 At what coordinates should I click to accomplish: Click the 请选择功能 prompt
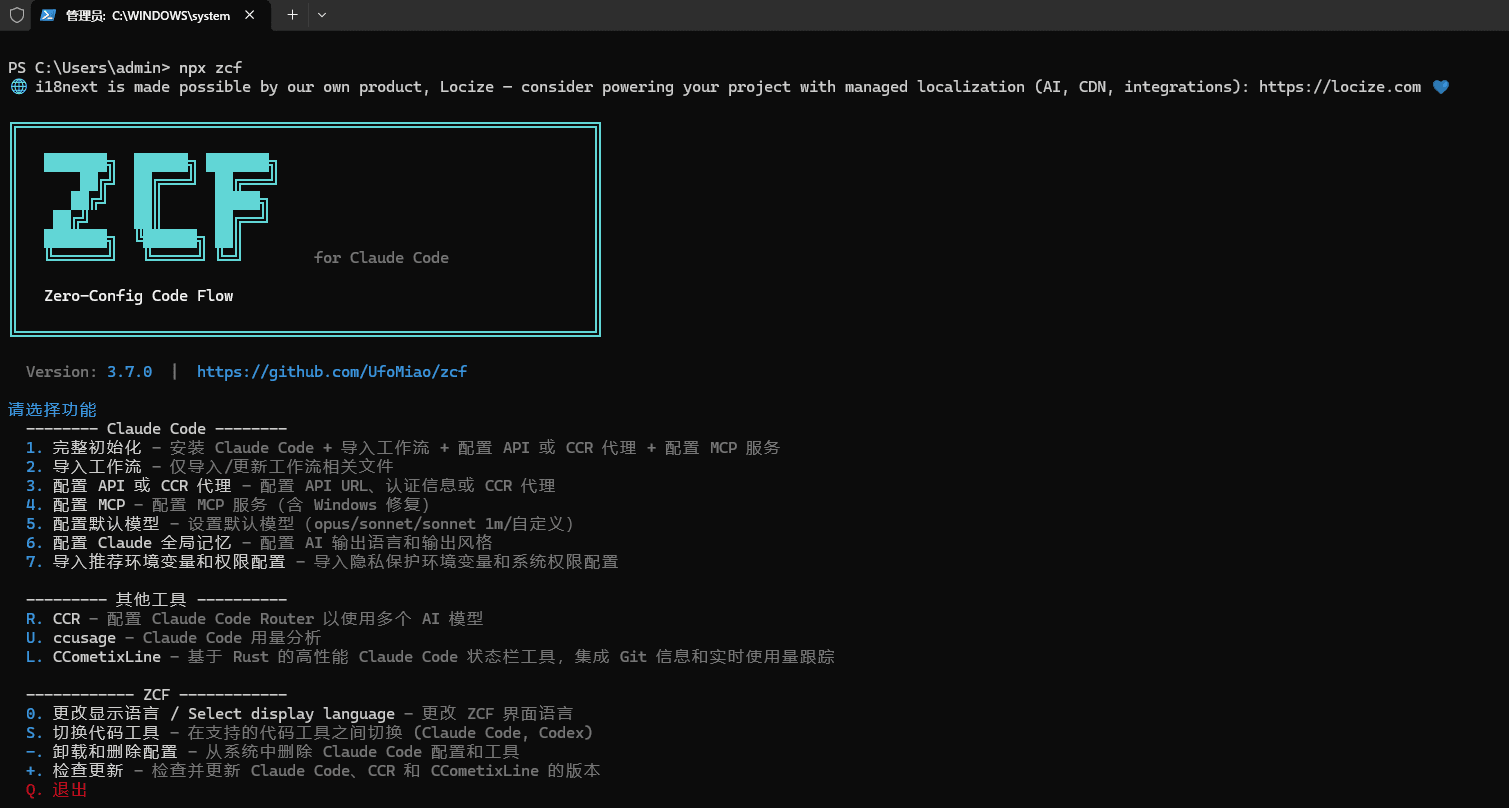point(53,410)
